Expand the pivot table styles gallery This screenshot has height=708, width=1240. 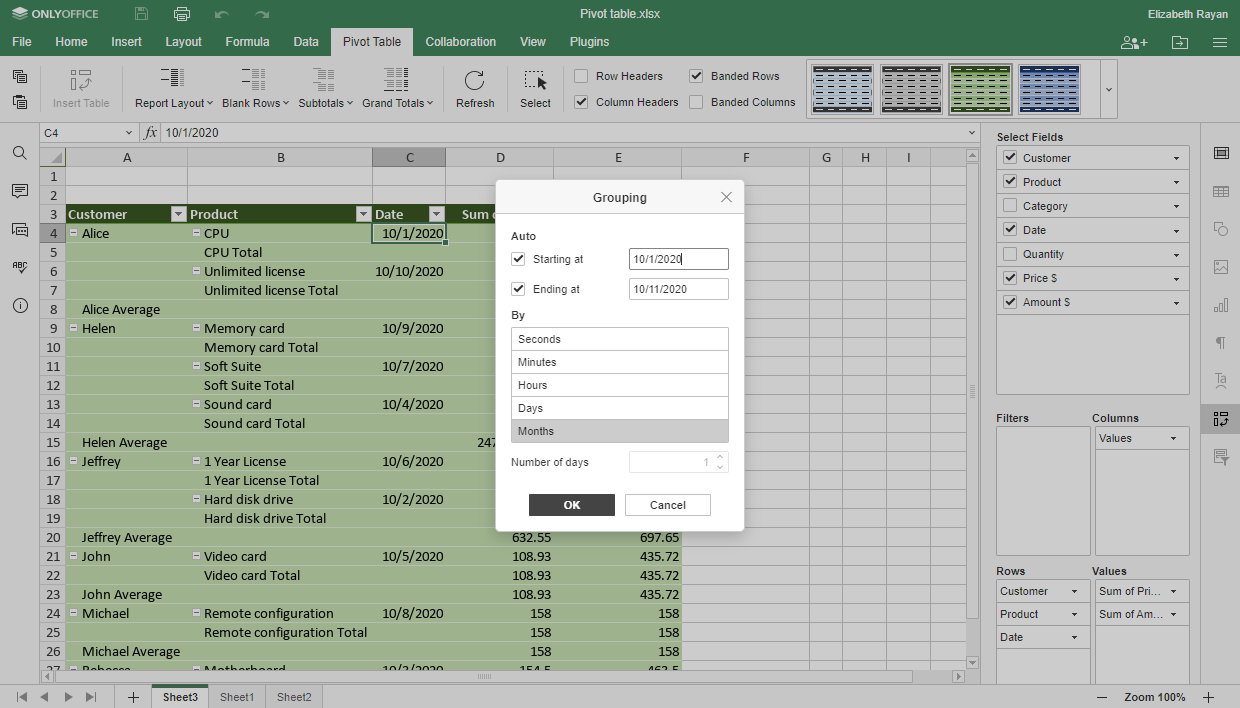[x=1108, y=89]
